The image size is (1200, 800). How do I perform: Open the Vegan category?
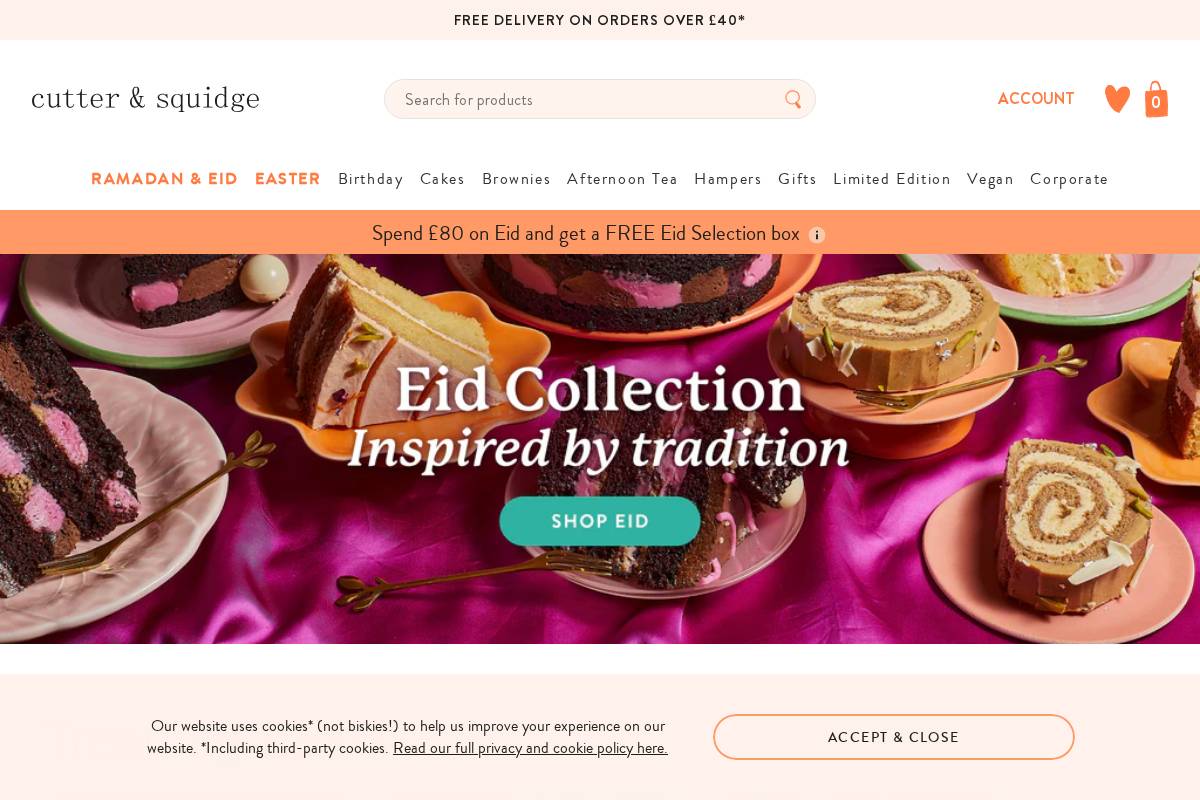[990, 179]
